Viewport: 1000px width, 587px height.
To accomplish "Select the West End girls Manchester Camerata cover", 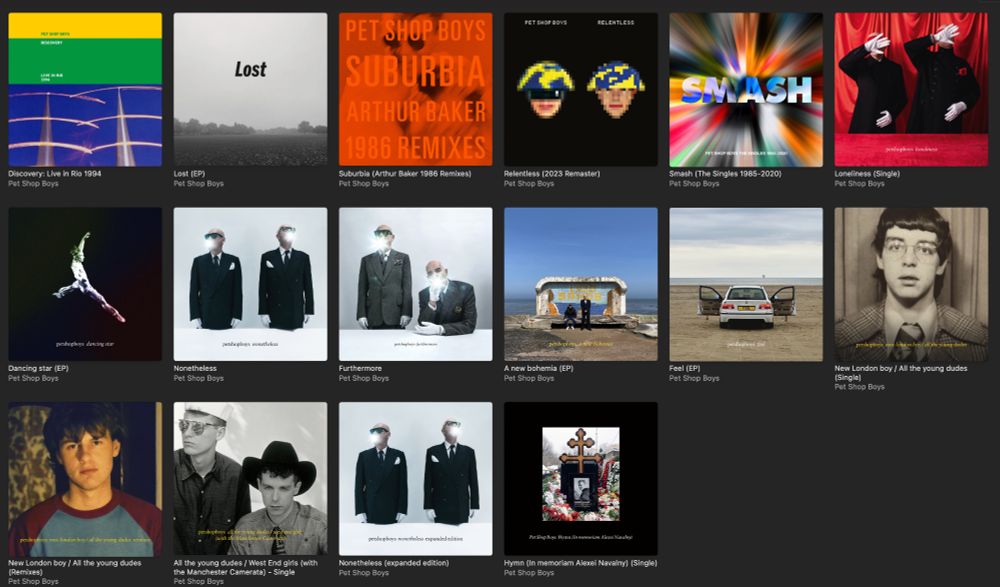I will pyautogui.click(x=250, y=479).
